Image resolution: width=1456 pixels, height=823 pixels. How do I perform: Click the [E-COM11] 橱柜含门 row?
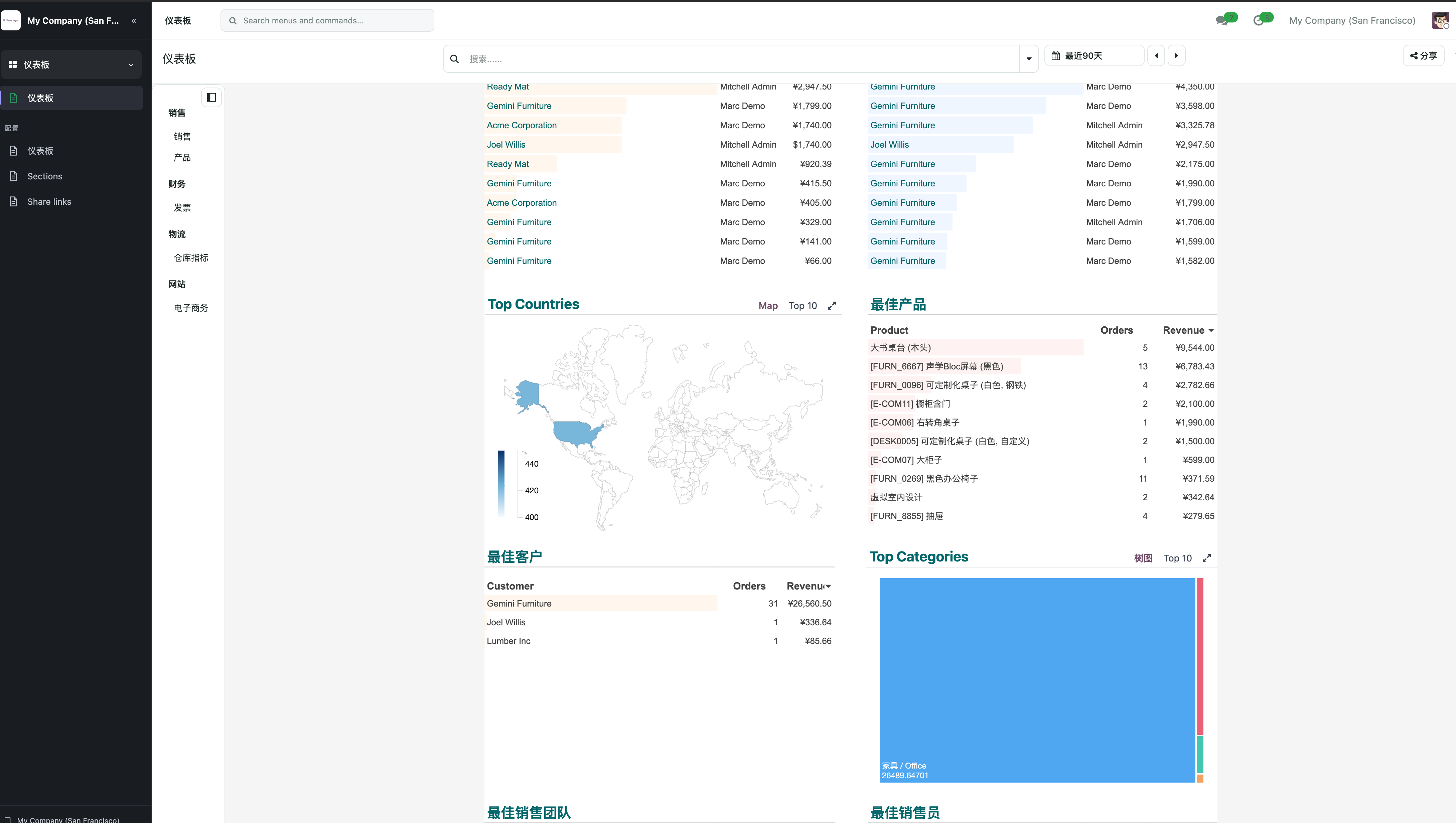click(x=1042, y=403)
